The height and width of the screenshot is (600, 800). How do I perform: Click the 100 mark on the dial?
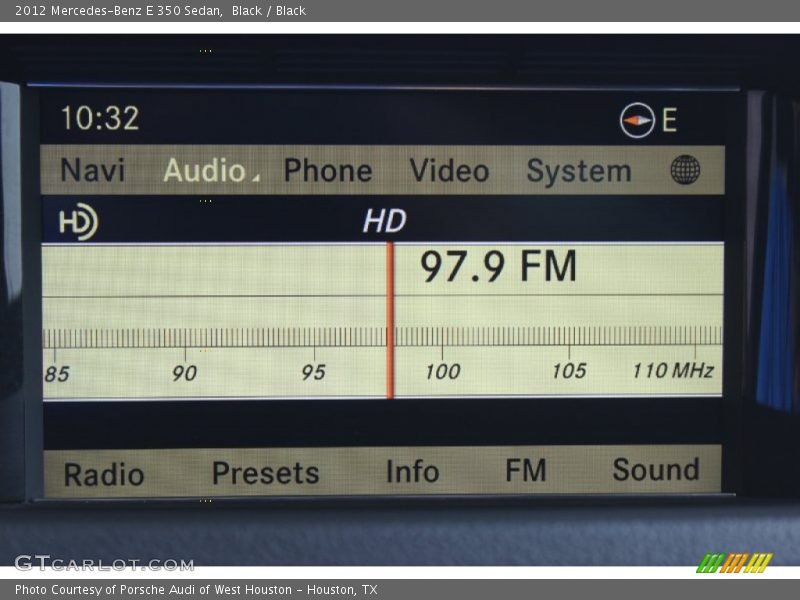click(443, 371)
